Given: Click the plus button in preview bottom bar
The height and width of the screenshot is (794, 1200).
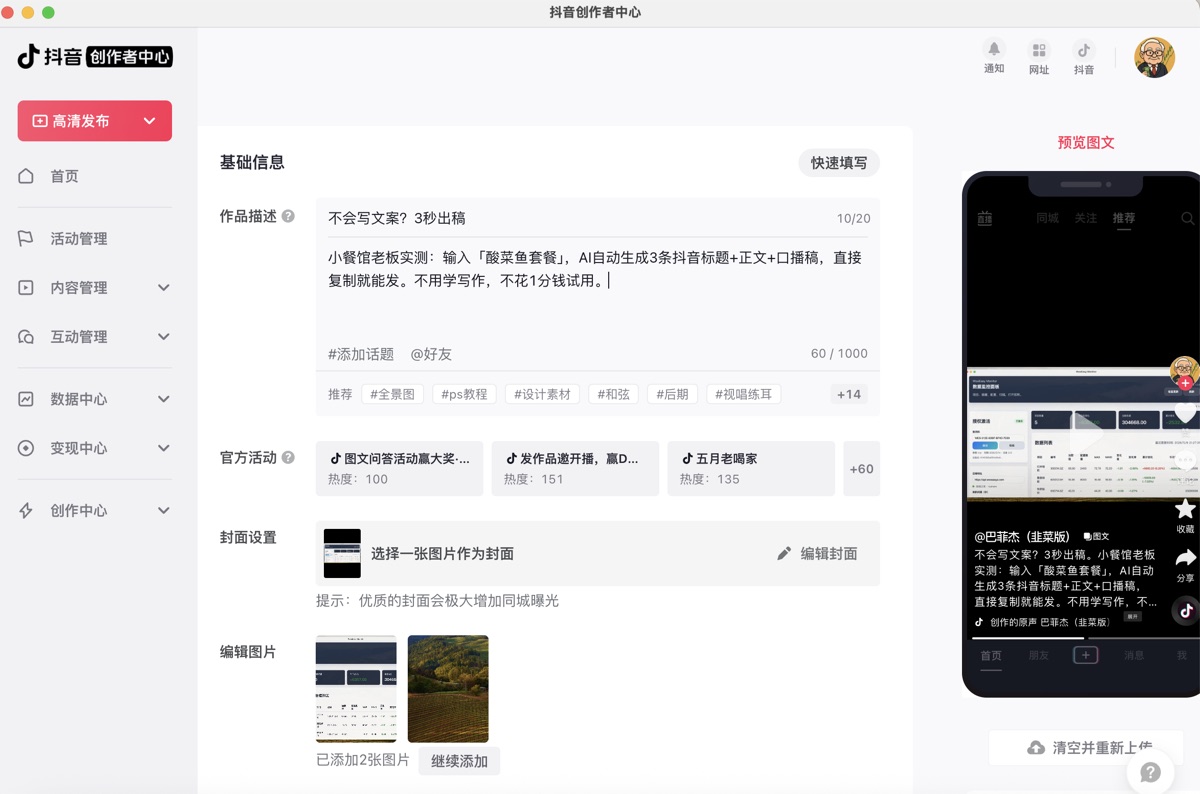Looking at the screenshot, I should (x=1086, y=655).
